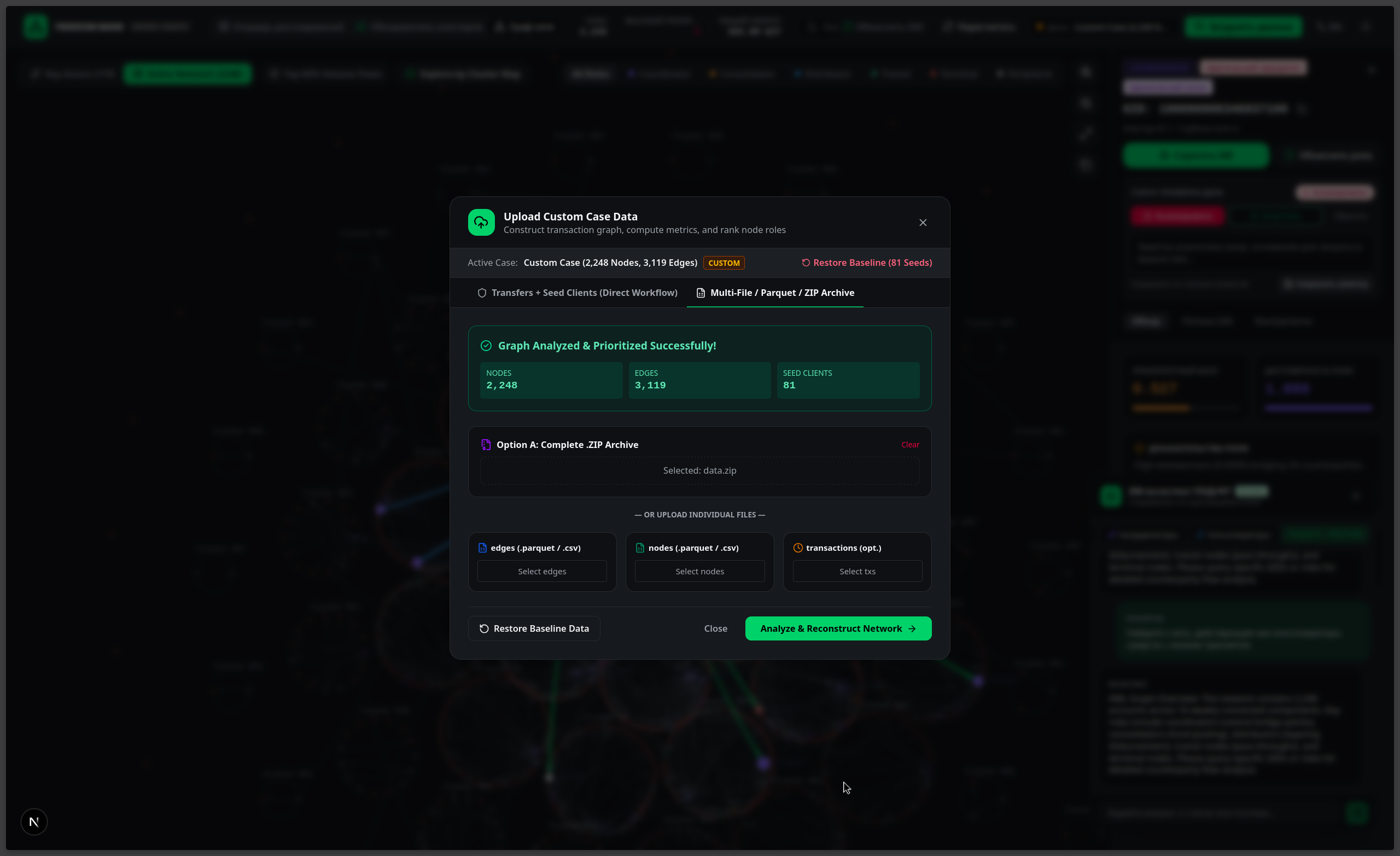Select Multi-File / Parquet / ZIP Archive tab
The width and height of the screenshot is (1400, 856).
pos(775,292)
